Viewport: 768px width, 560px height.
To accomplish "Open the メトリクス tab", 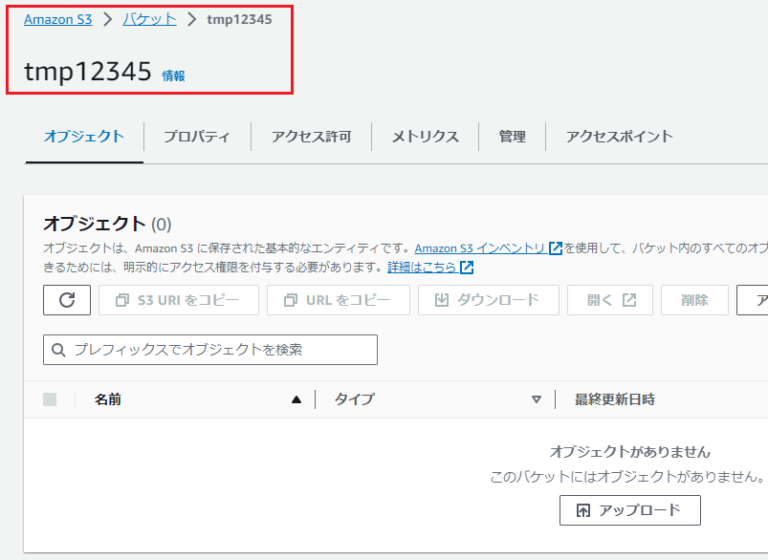I will (425, 136).
